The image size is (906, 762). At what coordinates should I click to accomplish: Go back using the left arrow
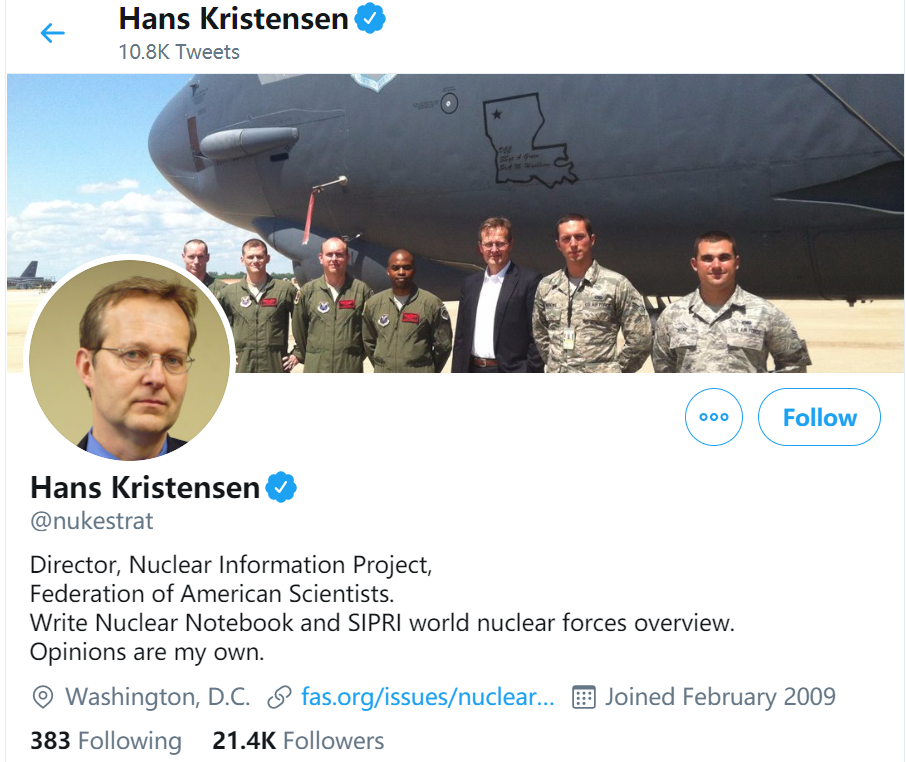pos(52,33)
